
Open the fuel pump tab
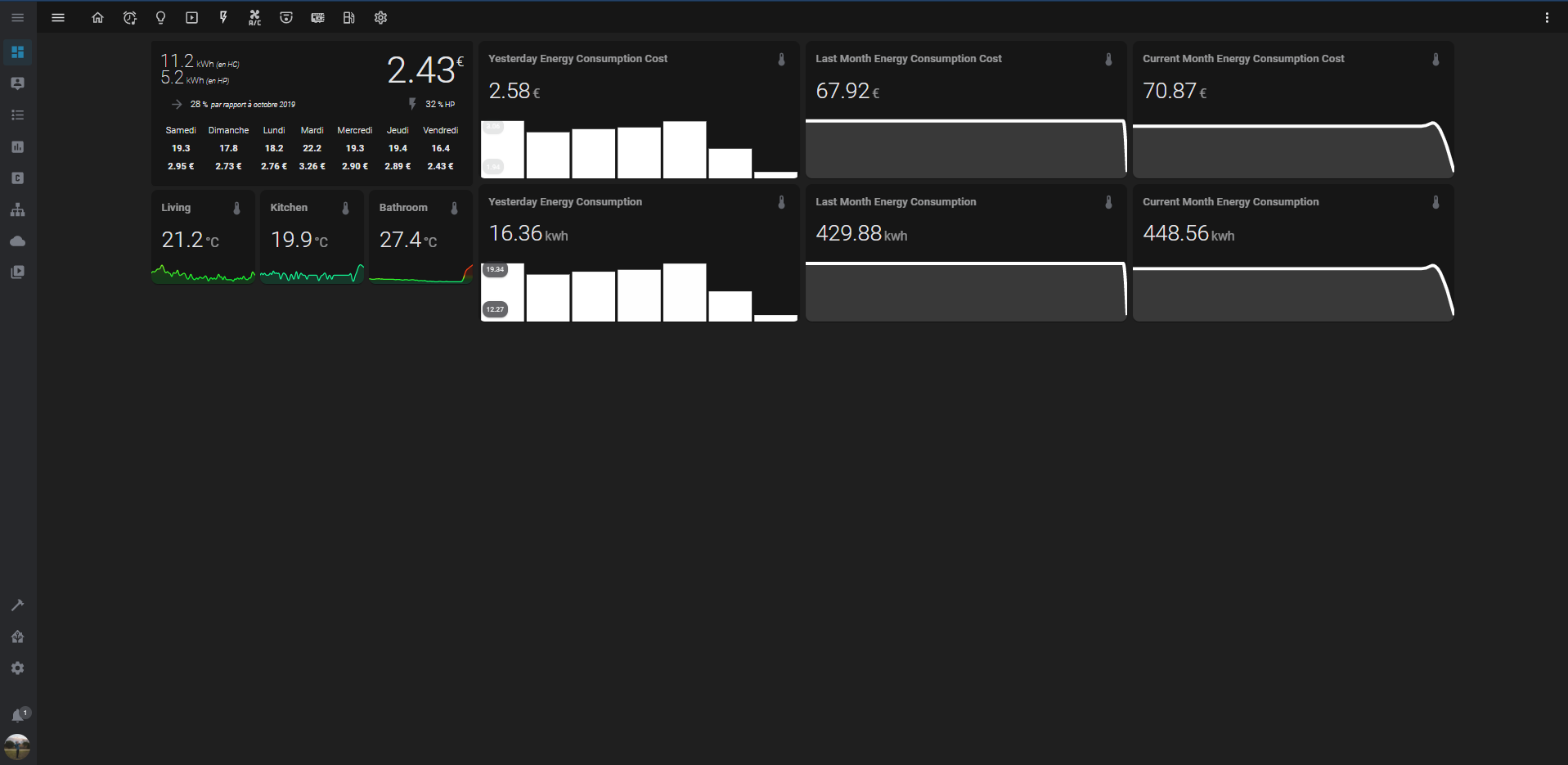(349, 17)
